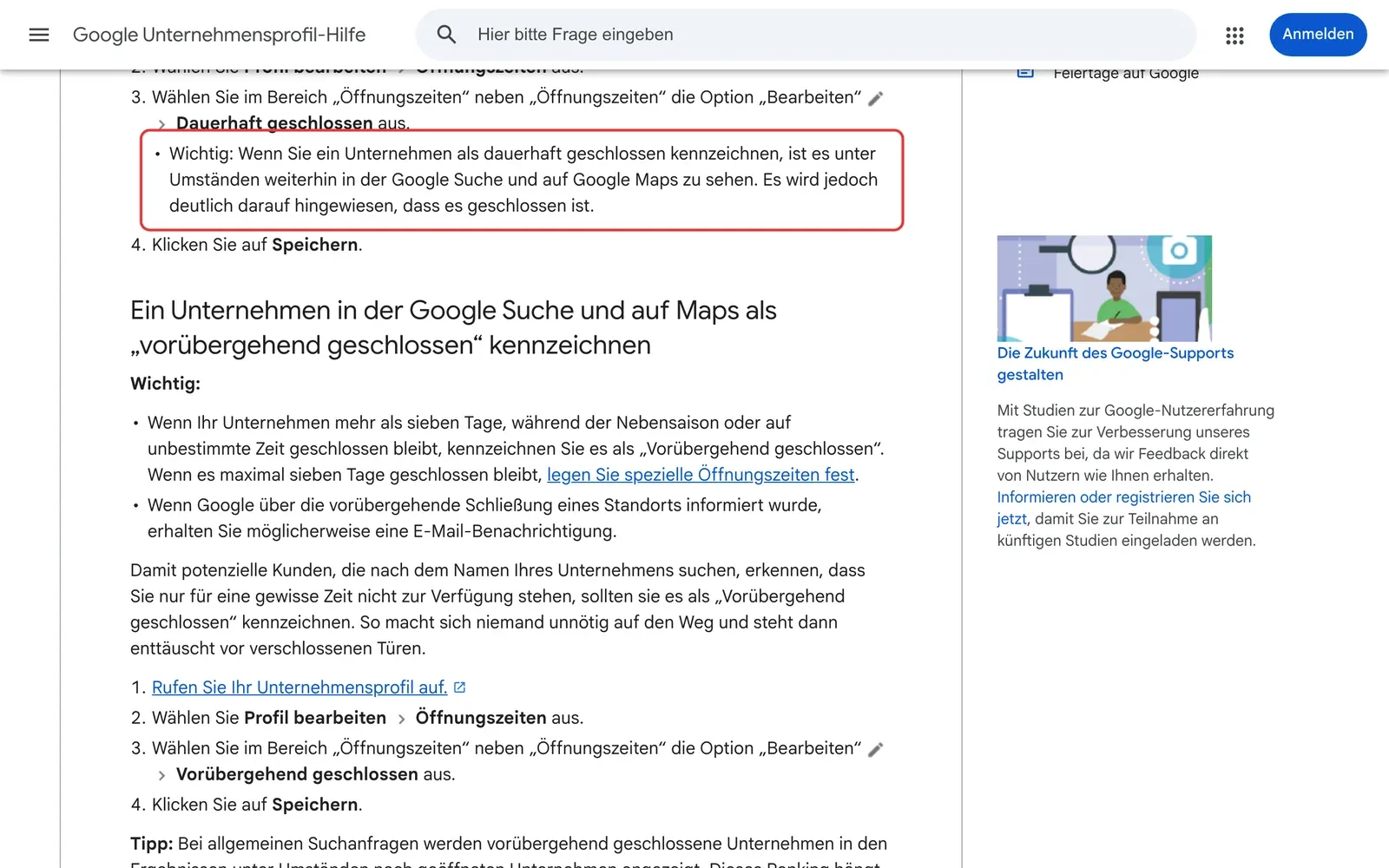
Task: Open Google Unternehmensprofil-Hilfe home title
Action: 219,35
